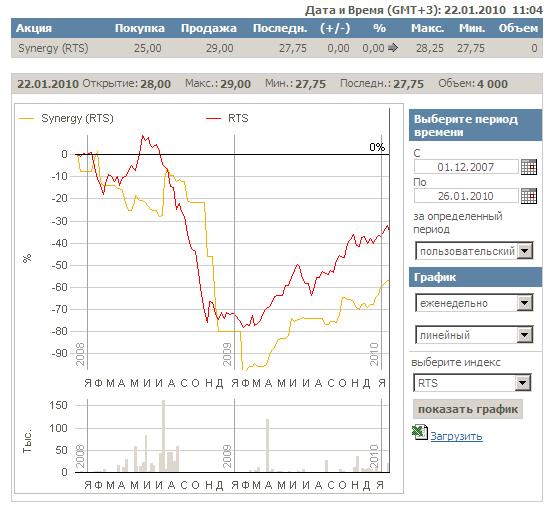Click the Synergy (RTS) yellow legend marker

click(x=26, y=119)
